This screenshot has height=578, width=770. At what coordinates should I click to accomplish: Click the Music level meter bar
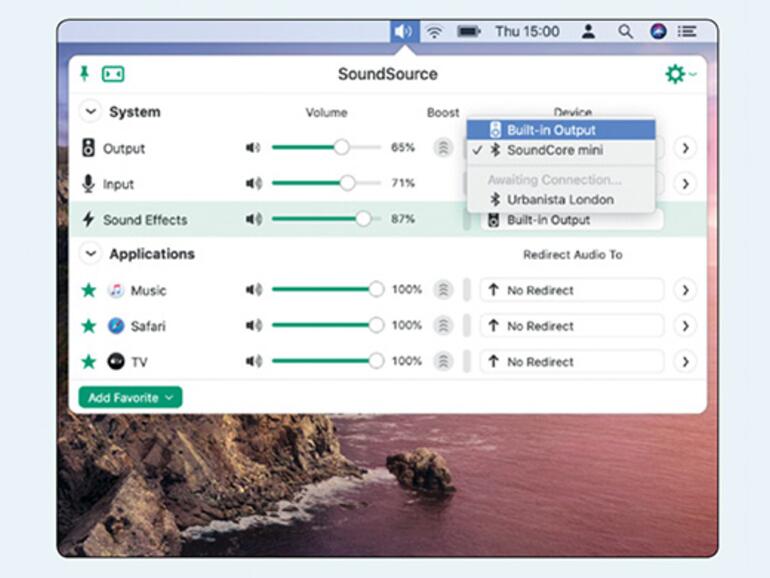pyautogui.click(x=467, y=290)
